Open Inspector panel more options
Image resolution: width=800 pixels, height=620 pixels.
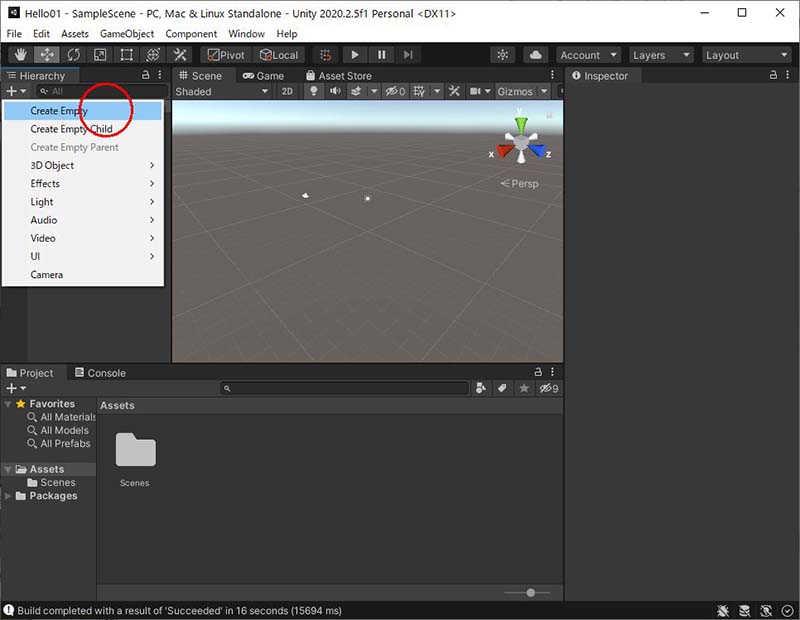tap(788, 75)
